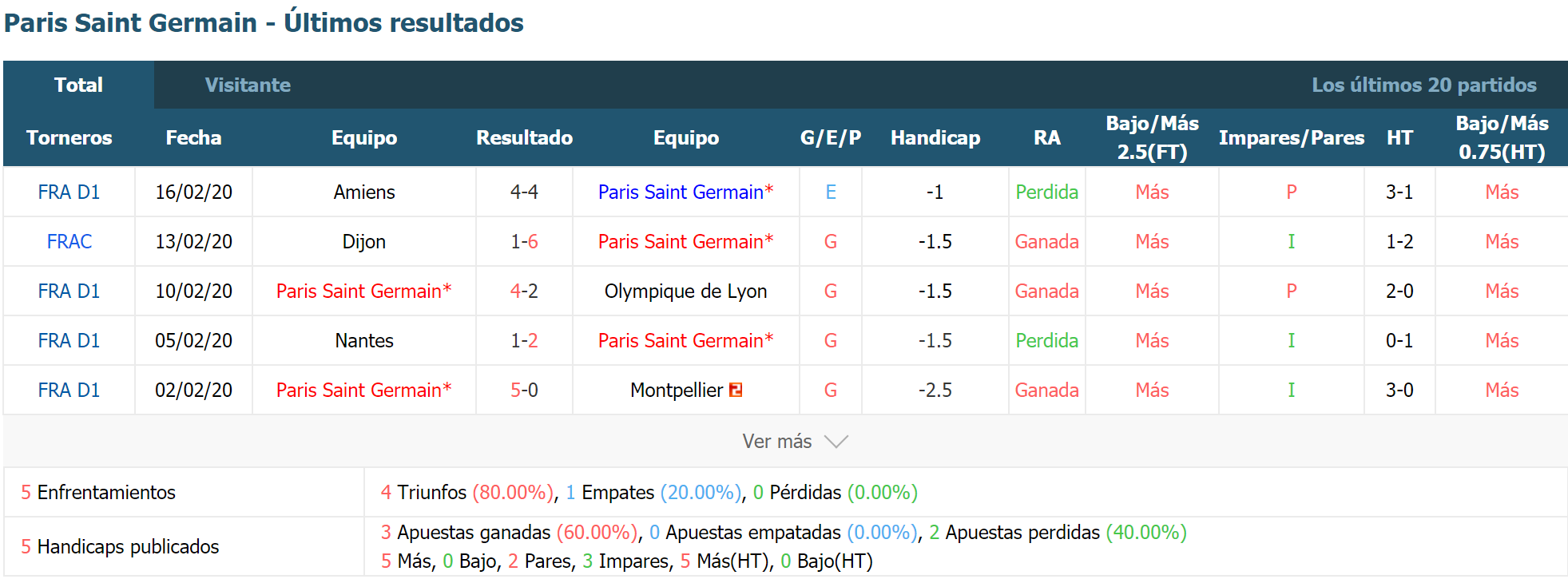Expand the Ver más chevron arrow
This screenshot has height=579, width=1568.
(x=836, y=442)
